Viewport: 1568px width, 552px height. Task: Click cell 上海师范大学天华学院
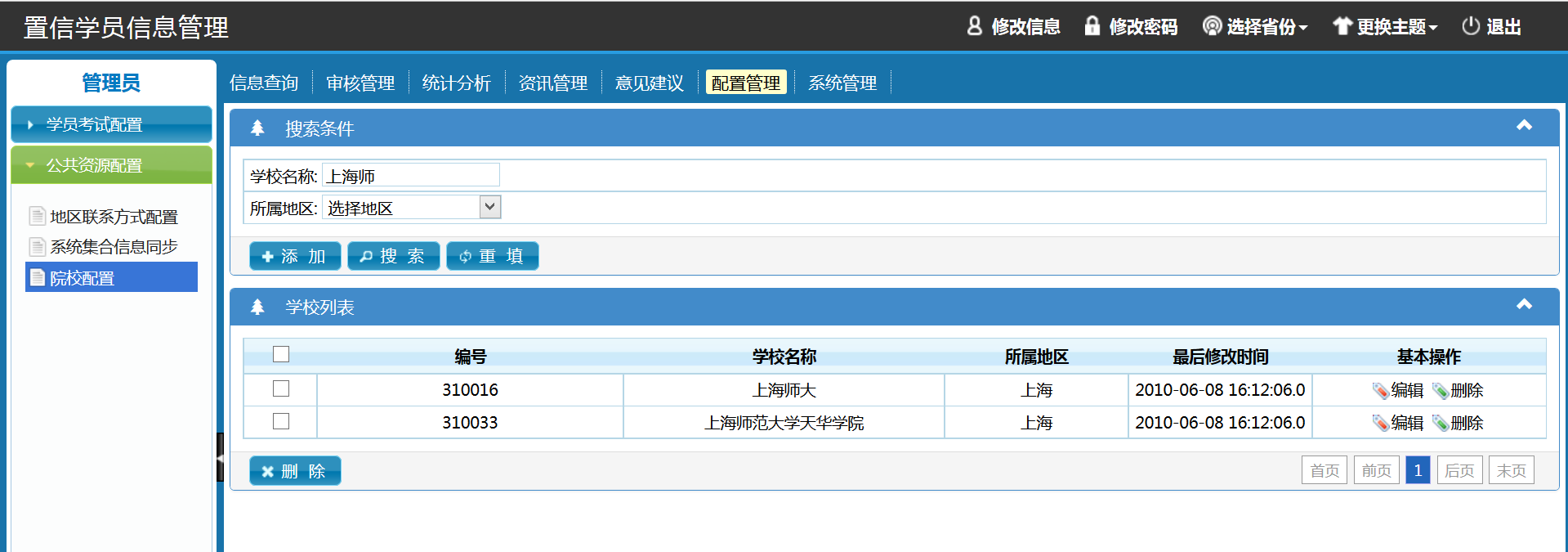[x=784, y=423]
